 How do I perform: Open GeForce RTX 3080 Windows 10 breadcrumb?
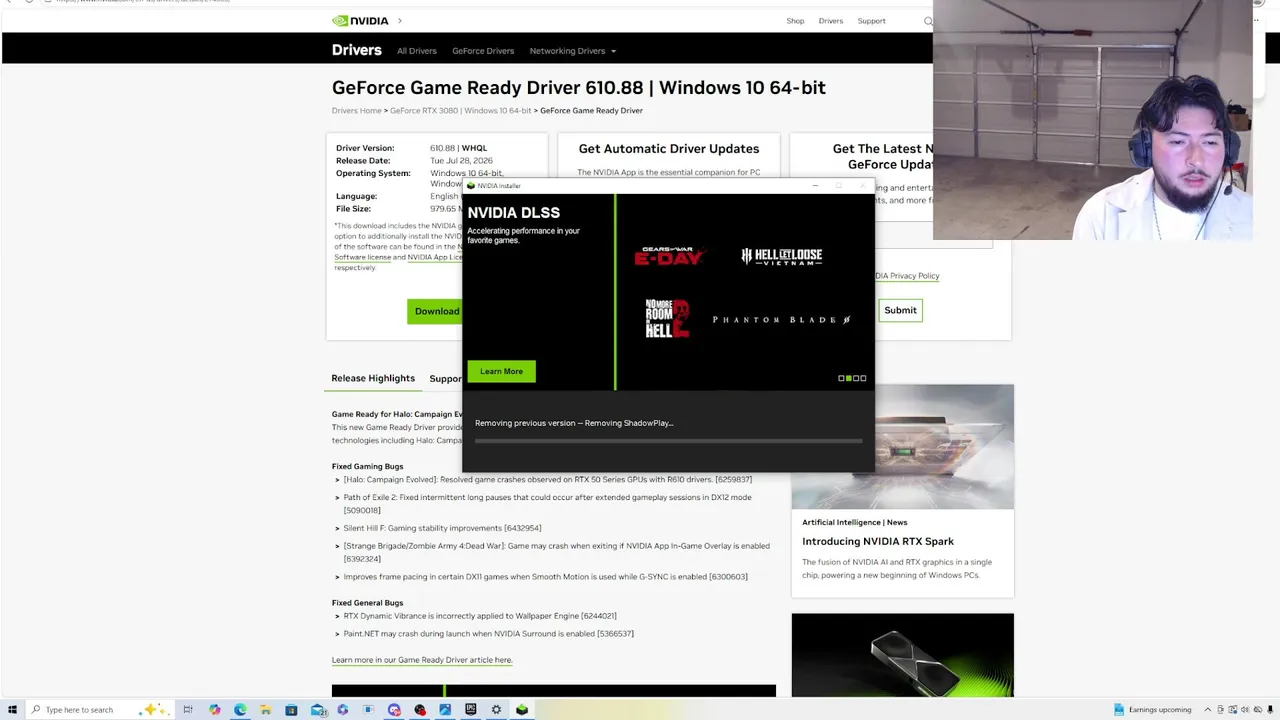[461, 111]
